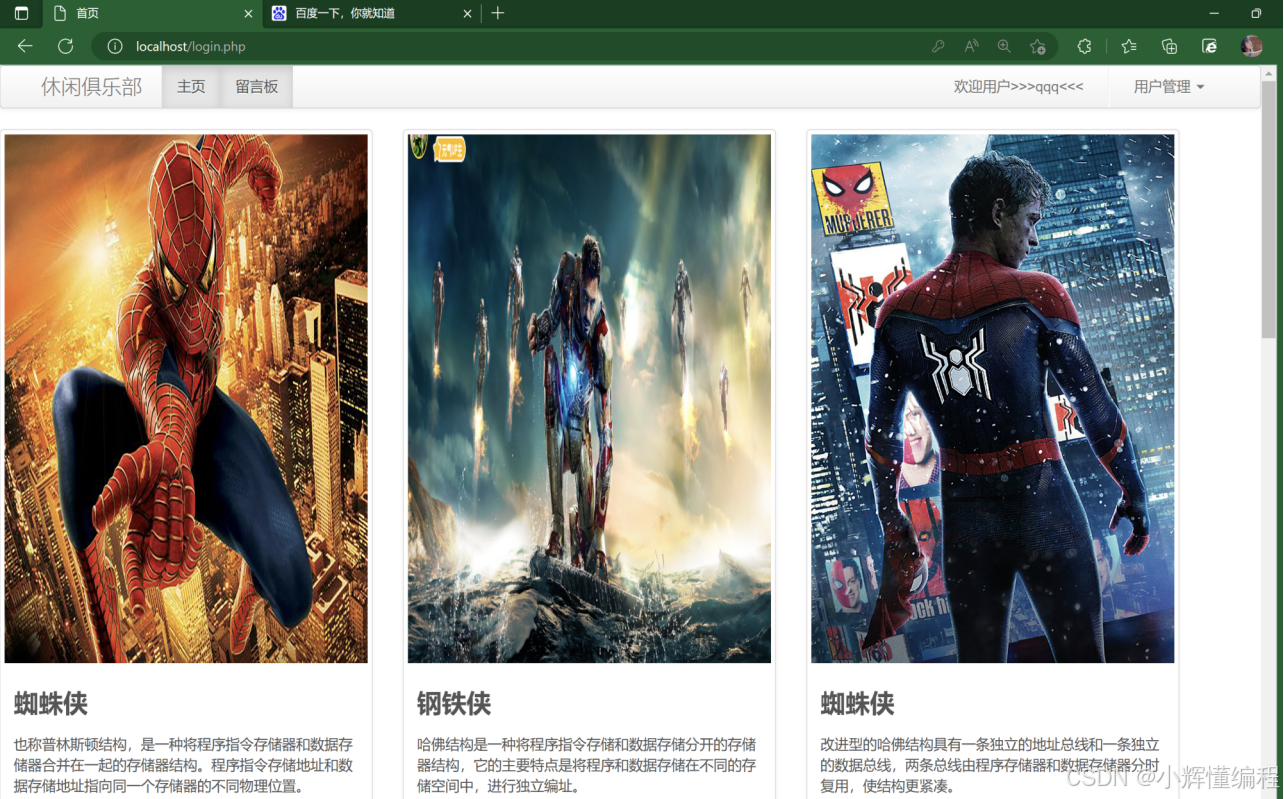The width and height of the screenshot is (1284, 799).
Task: Expand the 用户管理 dropdown menu
Action: (1168, 87)
